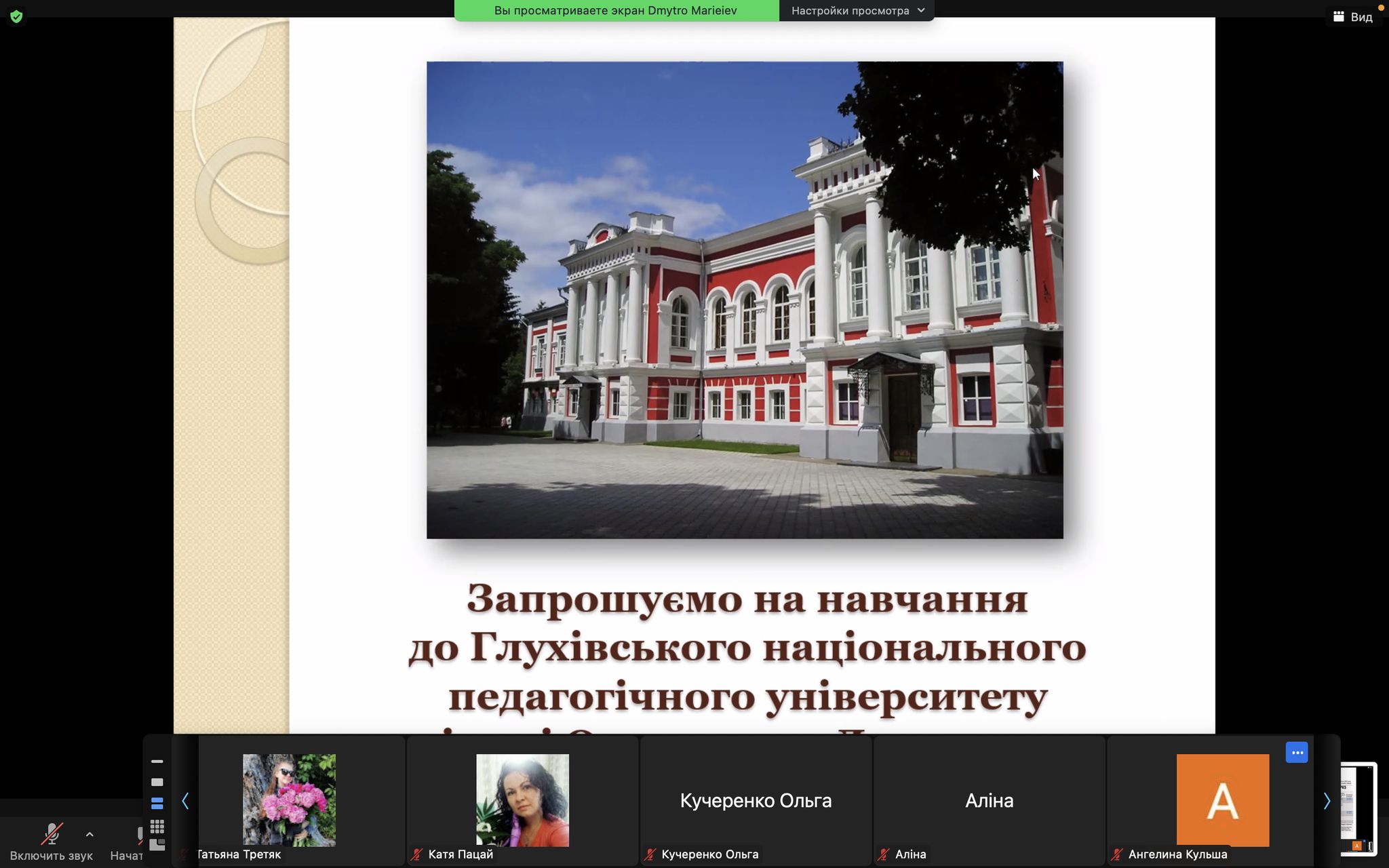Click the Татьяна Третяк name label
1389x868 pixels.
pyautogui.click(x=238, y=854)
